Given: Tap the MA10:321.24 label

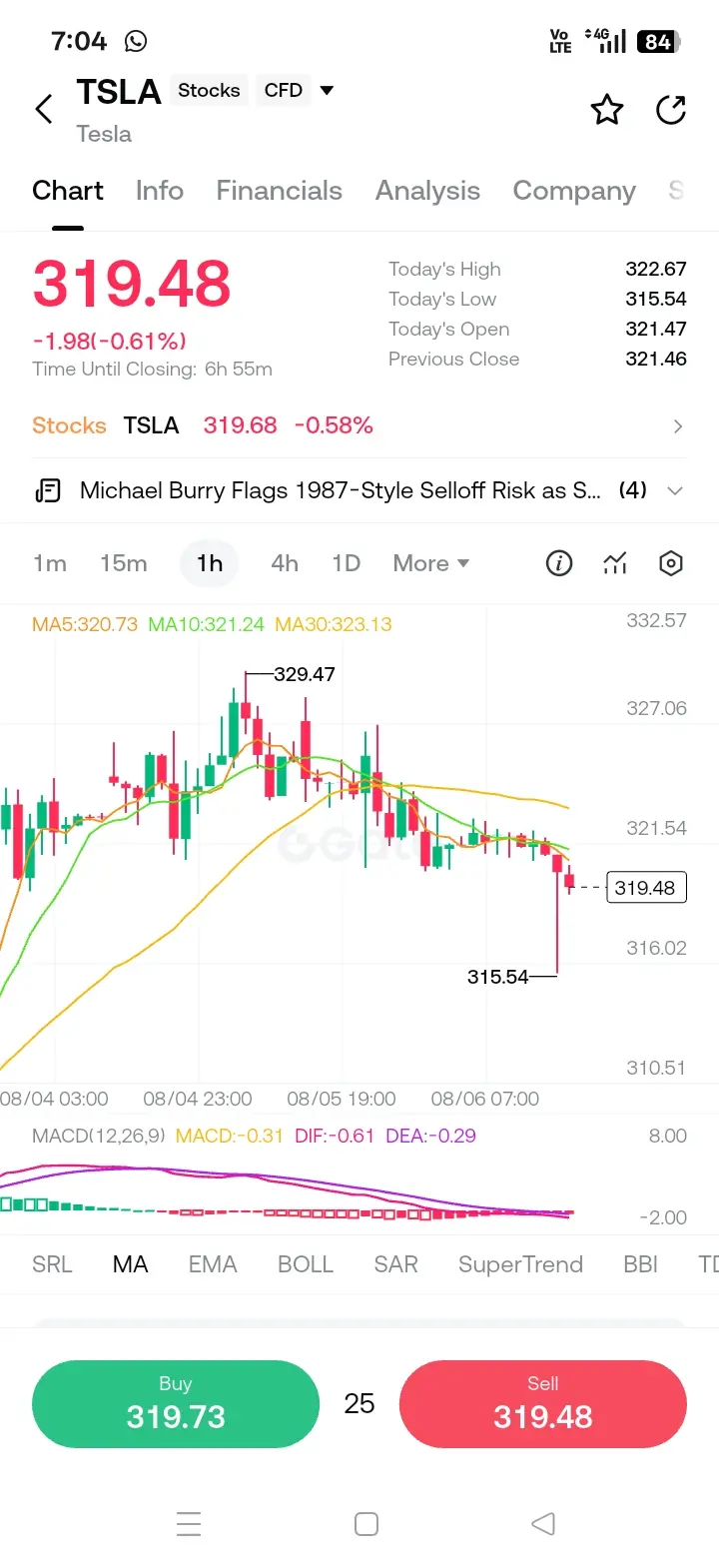Looking at the screenshot, I should pos(206,624).
